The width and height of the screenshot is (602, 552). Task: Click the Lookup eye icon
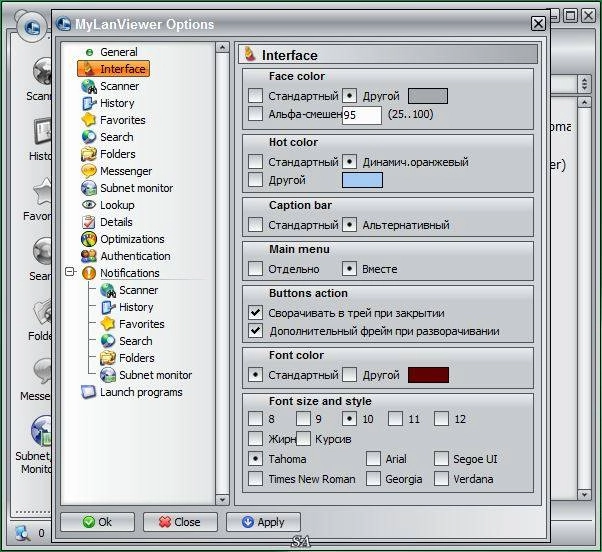click(89, 205)
